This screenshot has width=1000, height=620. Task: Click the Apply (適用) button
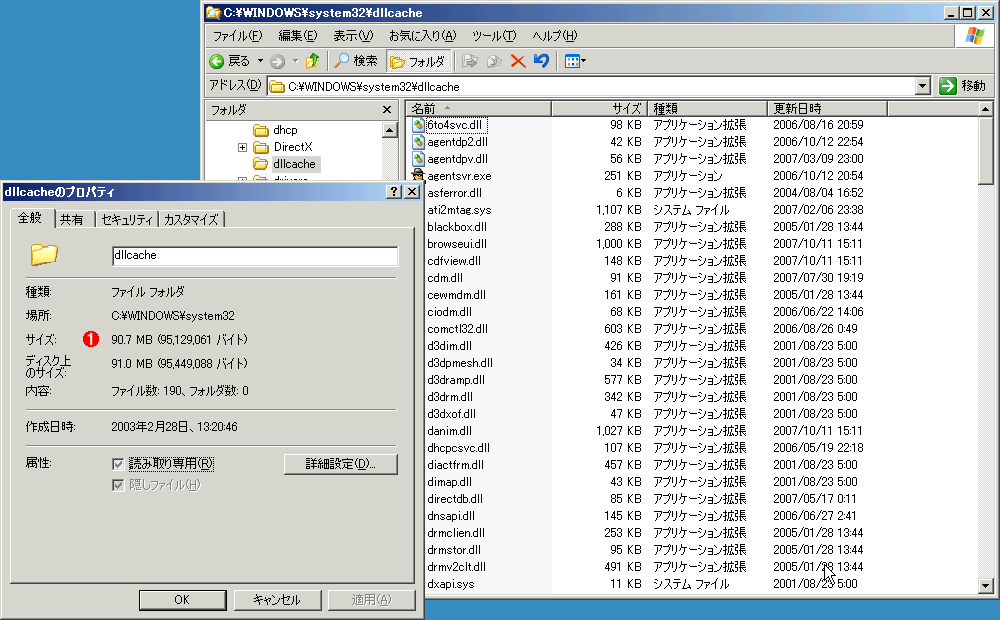click(371, 600)
